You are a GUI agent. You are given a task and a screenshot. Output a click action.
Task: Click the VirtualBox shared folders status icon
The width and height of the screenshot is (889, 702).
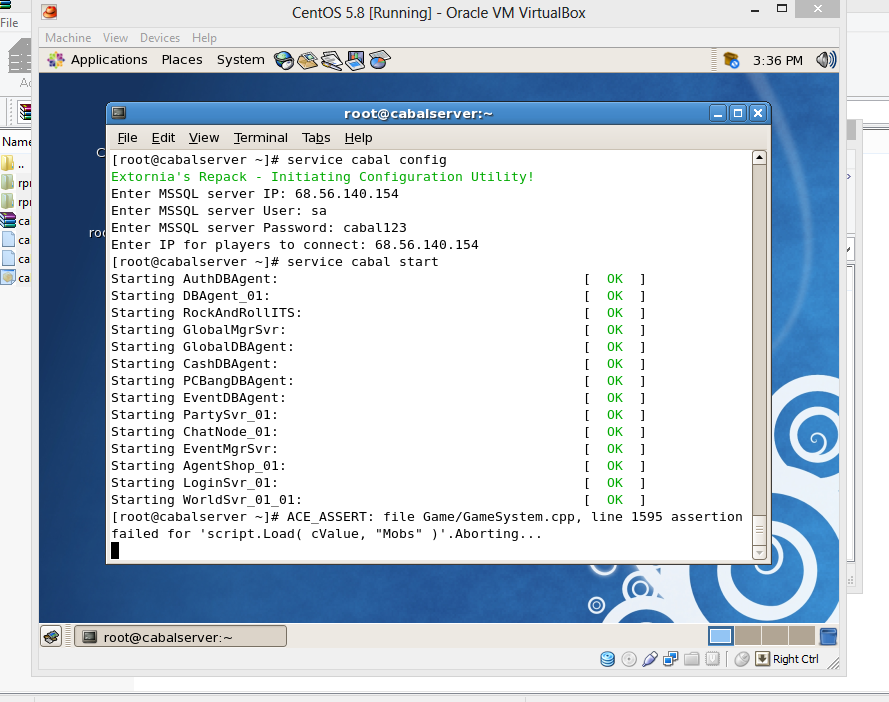click(x=692, y=659)
